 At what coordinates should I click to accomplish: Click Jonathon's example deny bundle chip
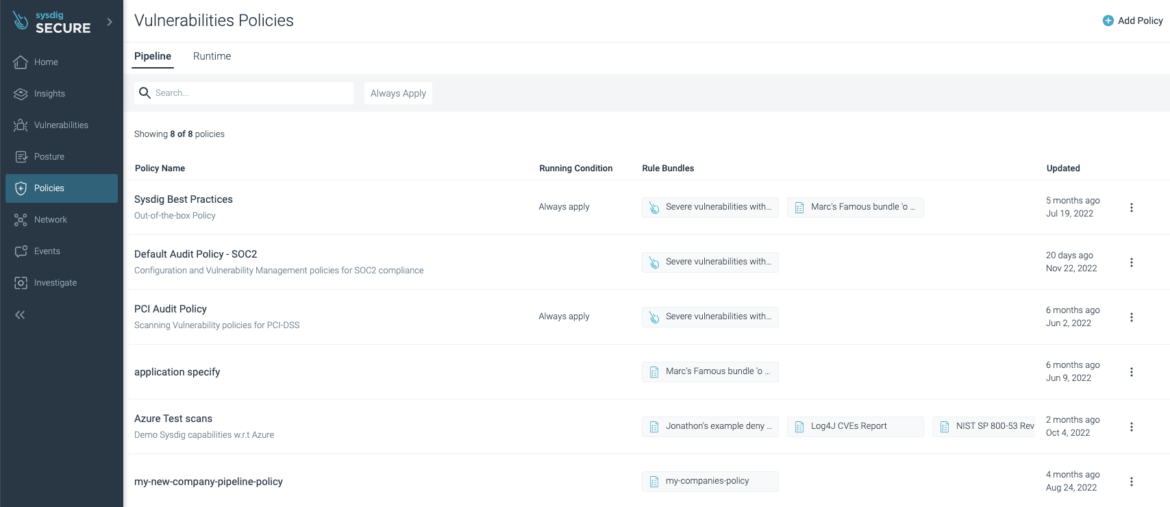pos(710,426)
